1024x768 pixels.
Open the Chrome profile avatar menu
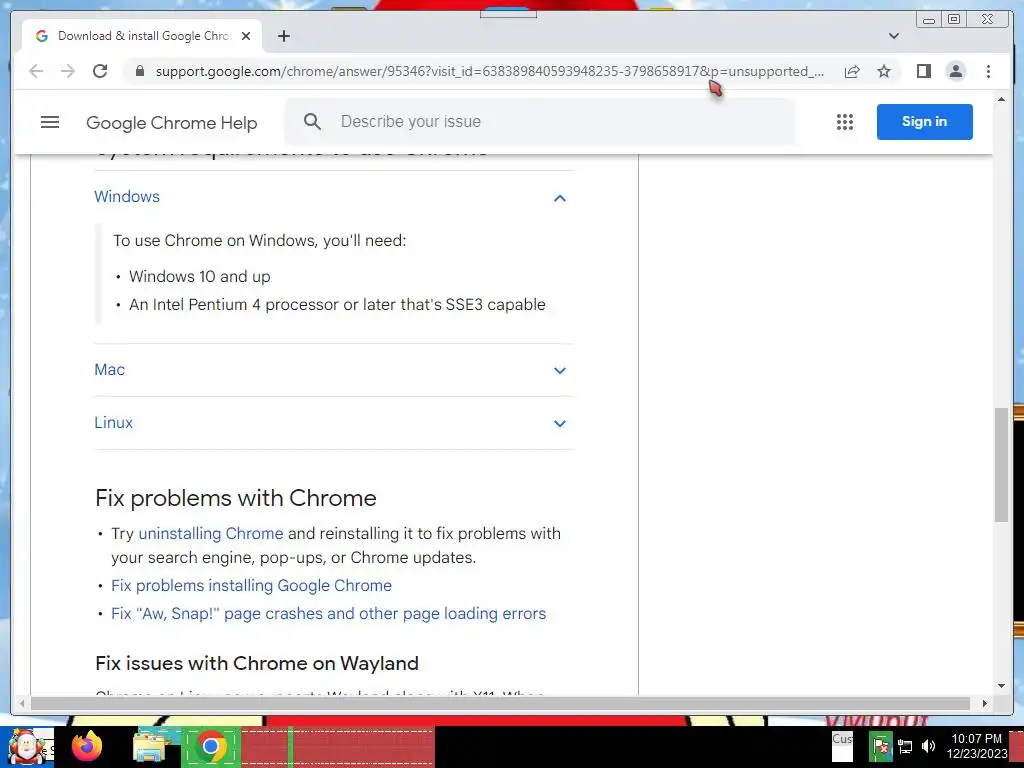955,71
